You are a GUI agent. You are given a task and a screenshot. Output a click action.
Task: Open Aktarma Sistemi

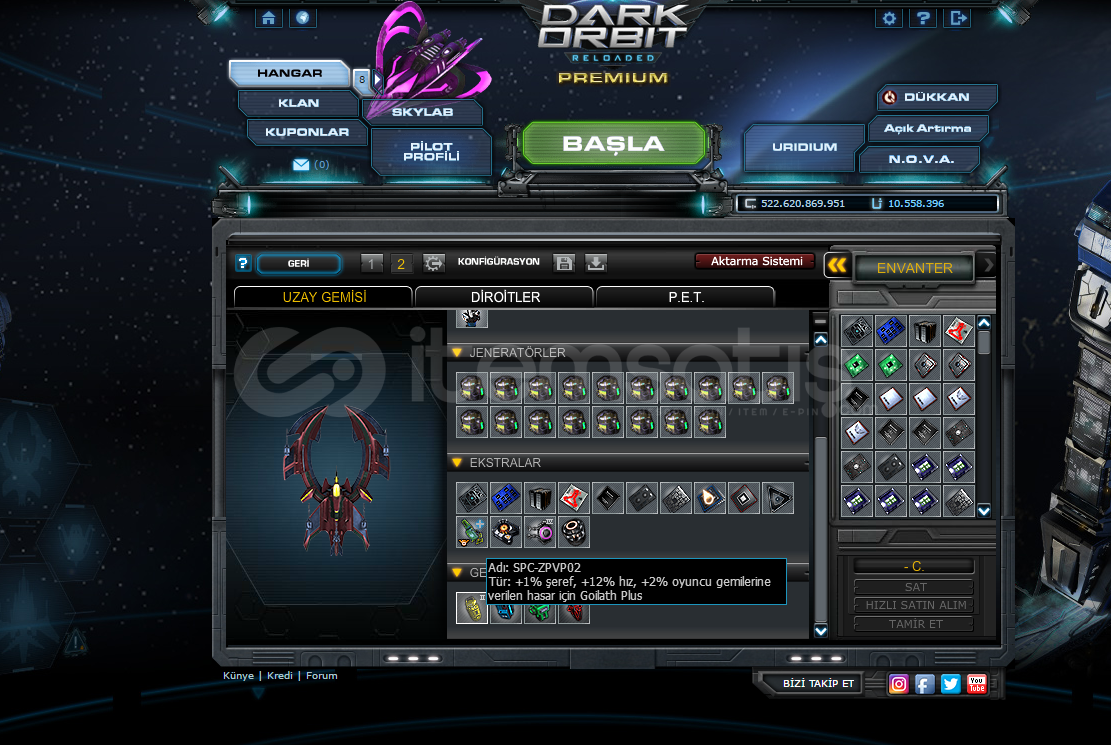[x=756, y=261]
